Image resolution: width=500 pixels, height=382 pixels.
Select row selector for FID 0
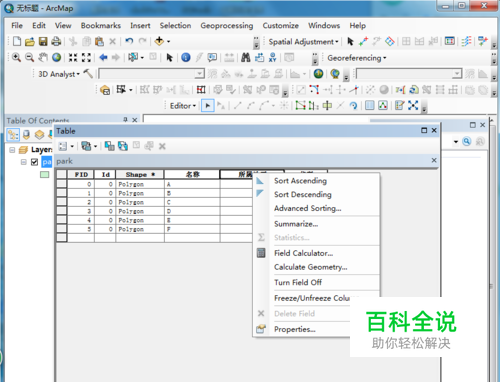click(62, 184)
